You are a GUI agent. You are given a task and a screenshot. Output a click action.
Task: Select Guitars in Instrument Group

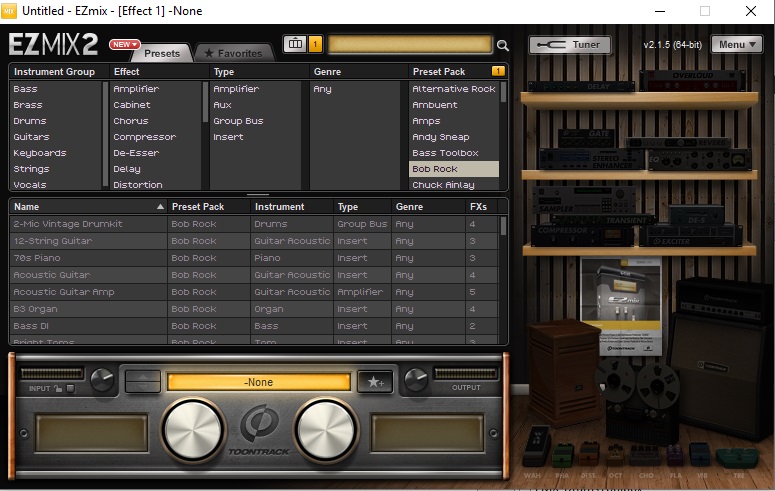coord(32,137)
